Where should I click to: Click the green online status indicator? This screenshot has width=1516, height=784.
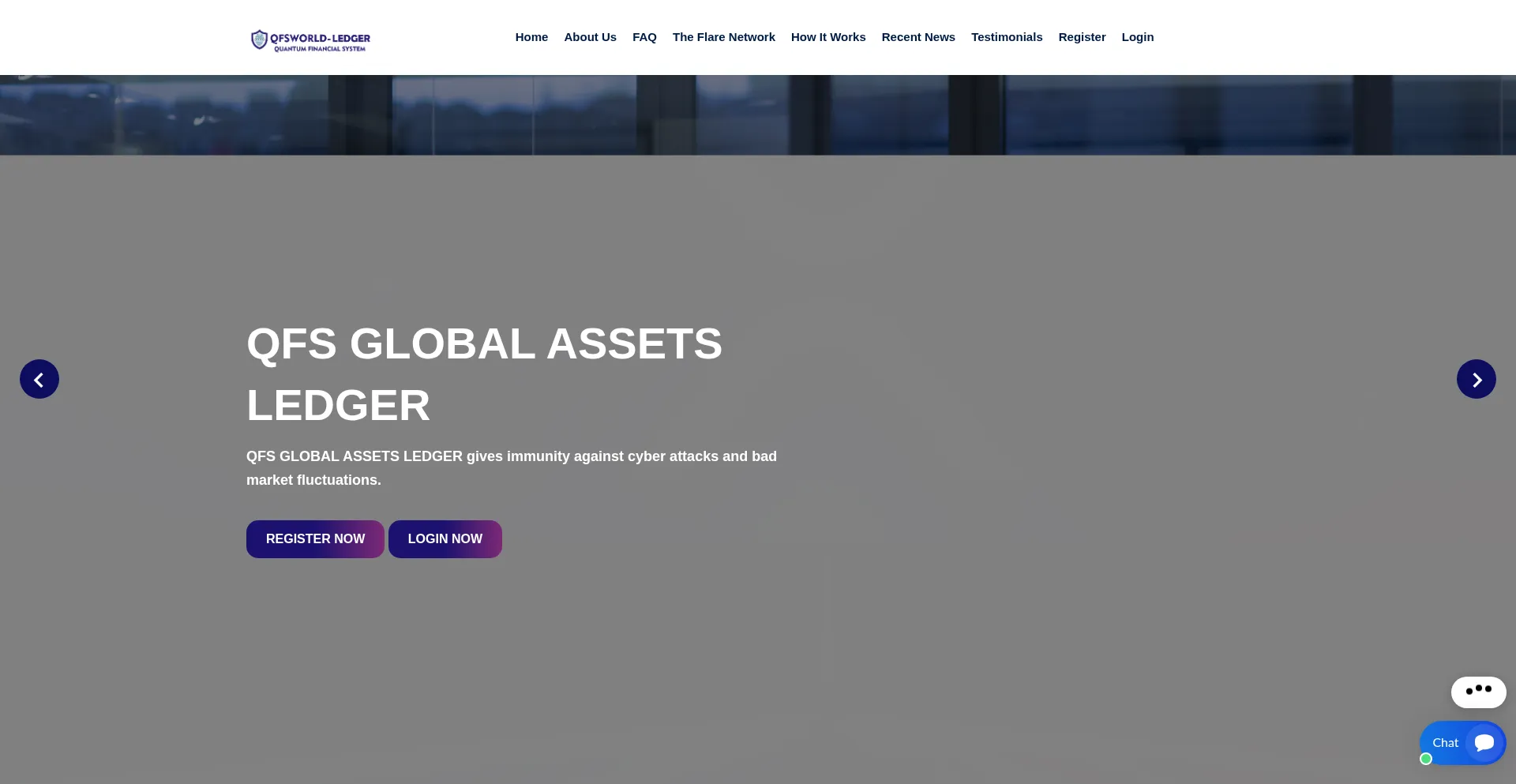pyautogui.click(x=1426, y=759)
